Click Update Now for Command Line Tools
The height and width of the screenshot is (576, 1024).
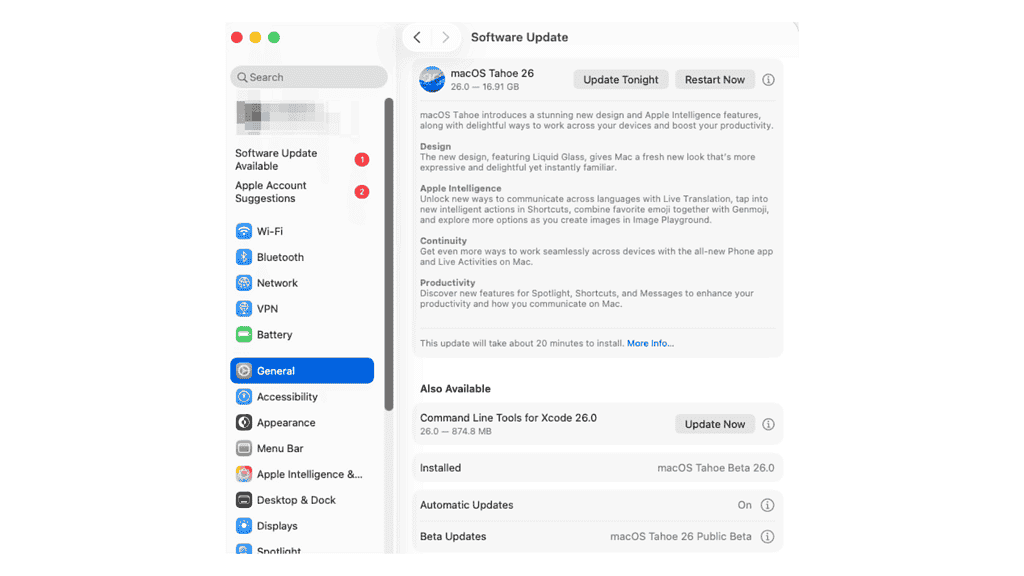point(714,424)
